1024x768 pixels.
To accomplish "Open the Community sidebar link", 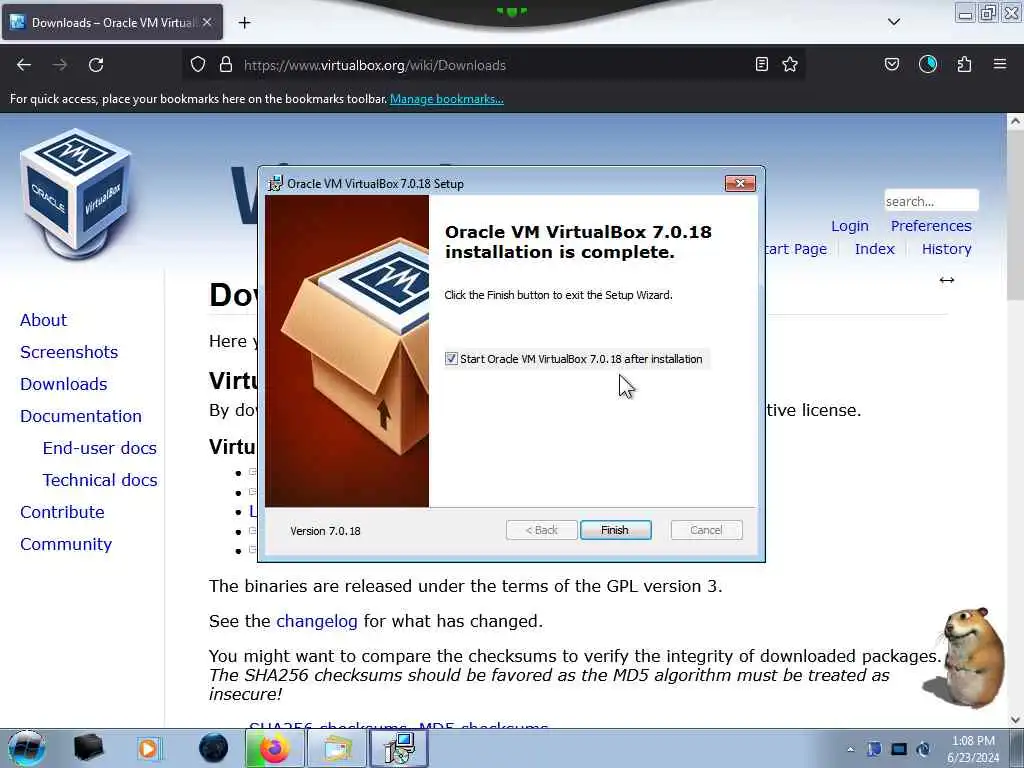I will point(66,544).
